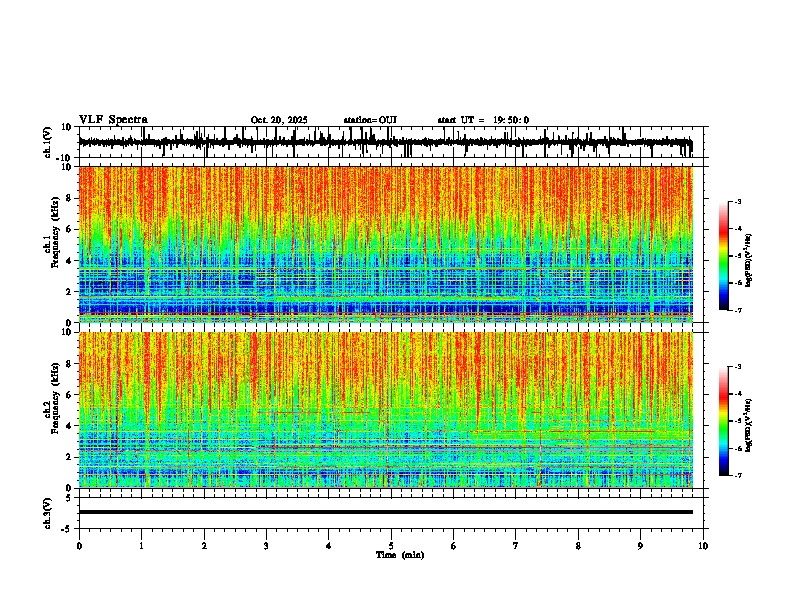Image resolution: width=792 pixels, height=612 pixels.
Task: Click the "2" tick label on Time axis
Action: [204, 546]
